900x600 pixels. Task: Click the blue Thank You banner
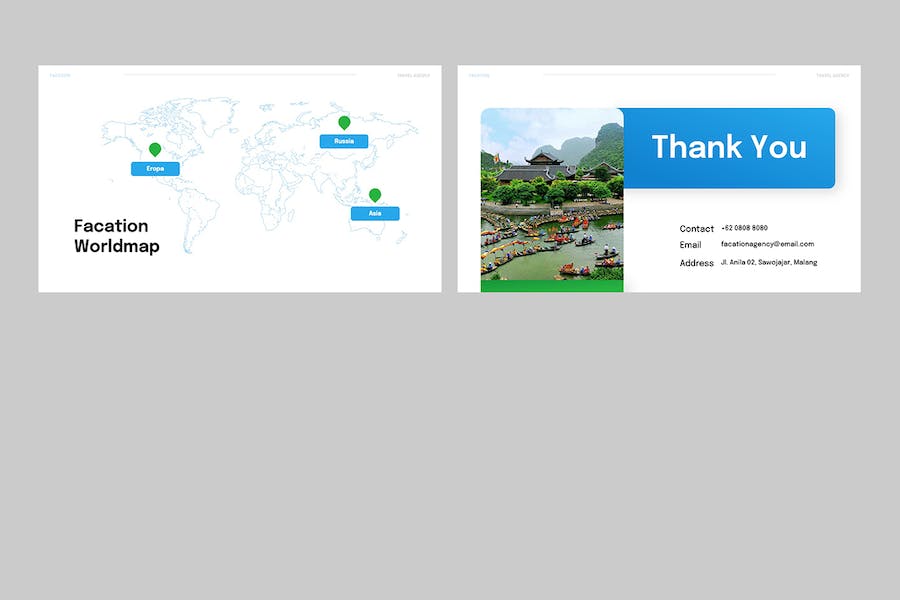[729, 148]
